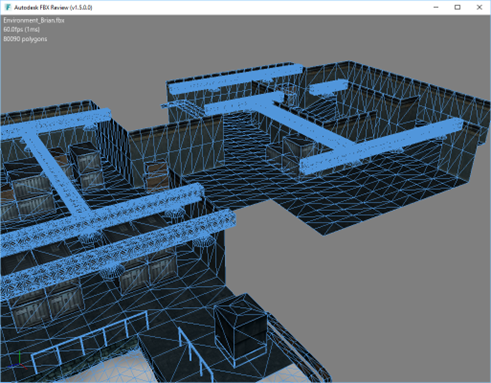
Task: Minimize the FBX Review window
Action: tap(436, 7)
